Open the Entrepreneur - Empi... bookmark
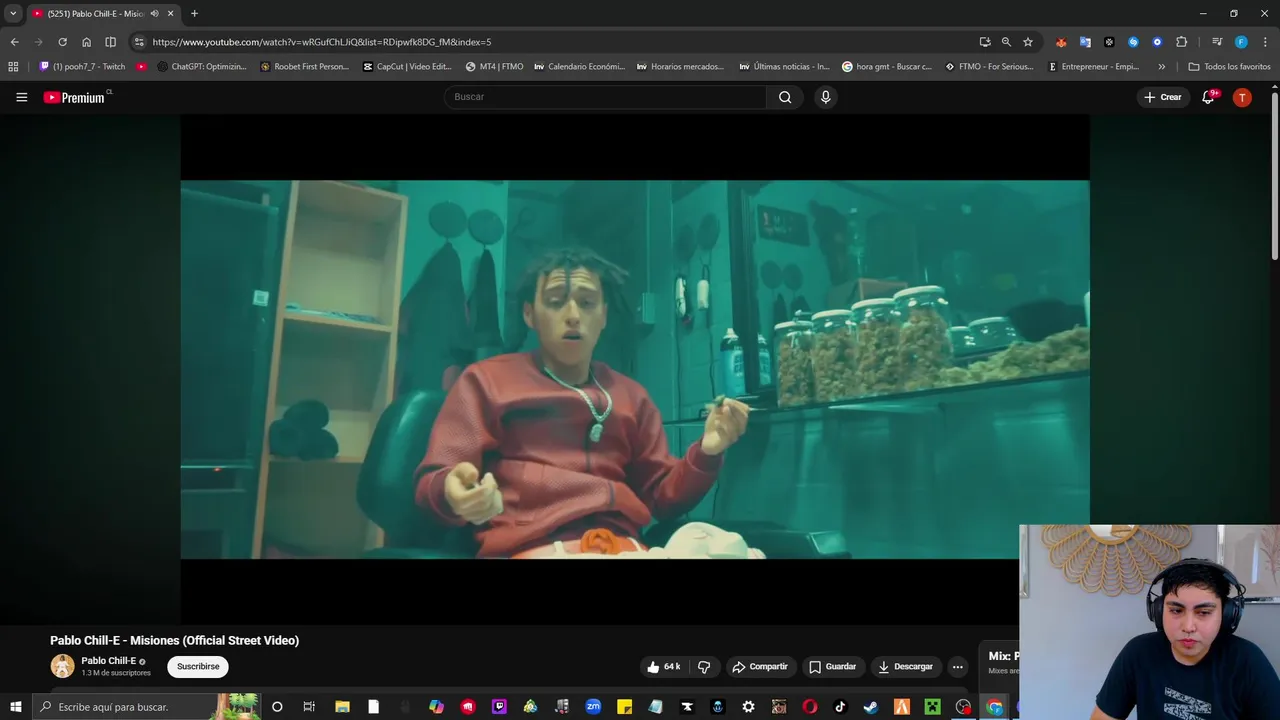 (1093, 67)
